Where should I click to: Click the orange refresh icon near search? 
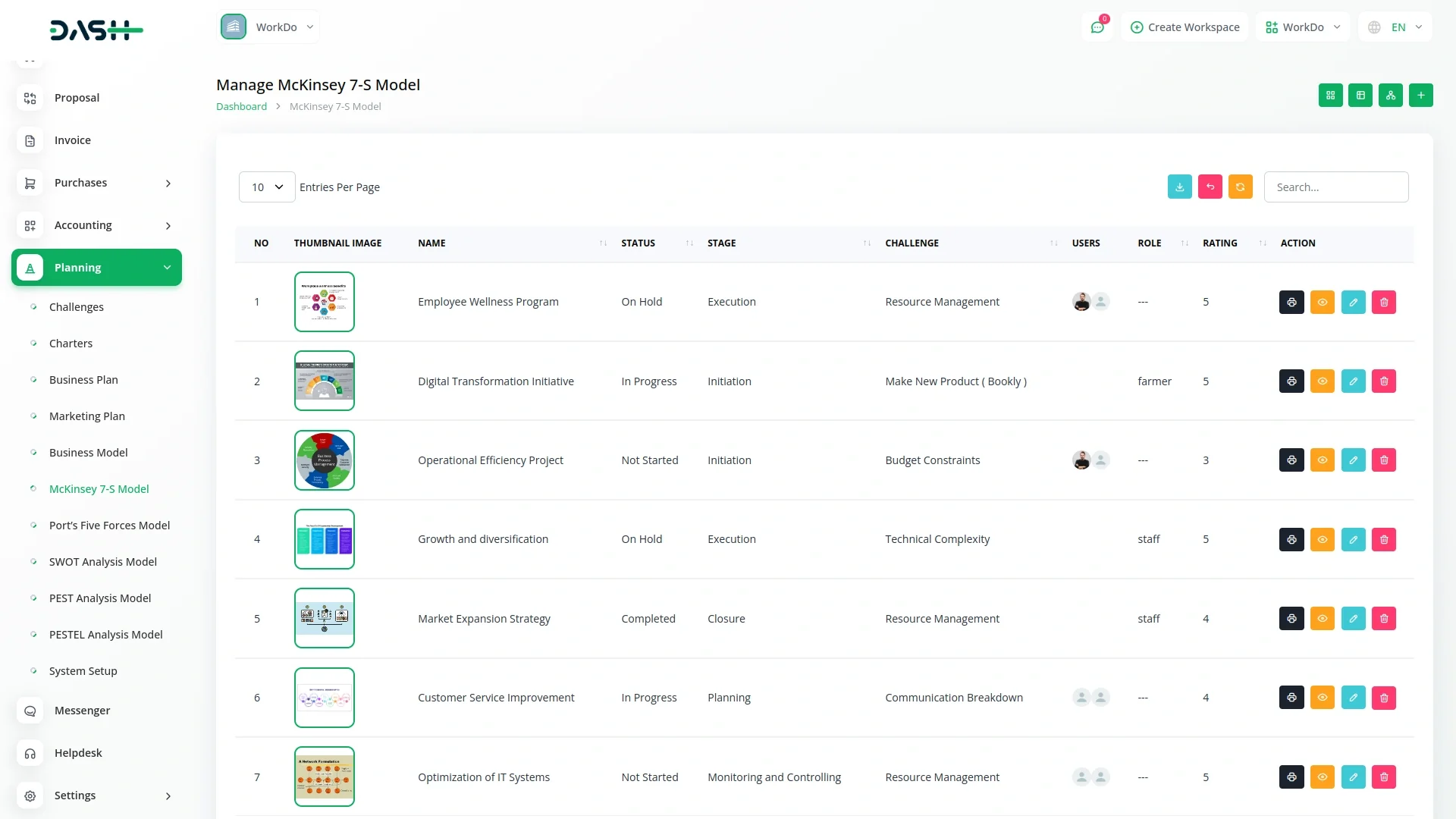pos(1240,187)
